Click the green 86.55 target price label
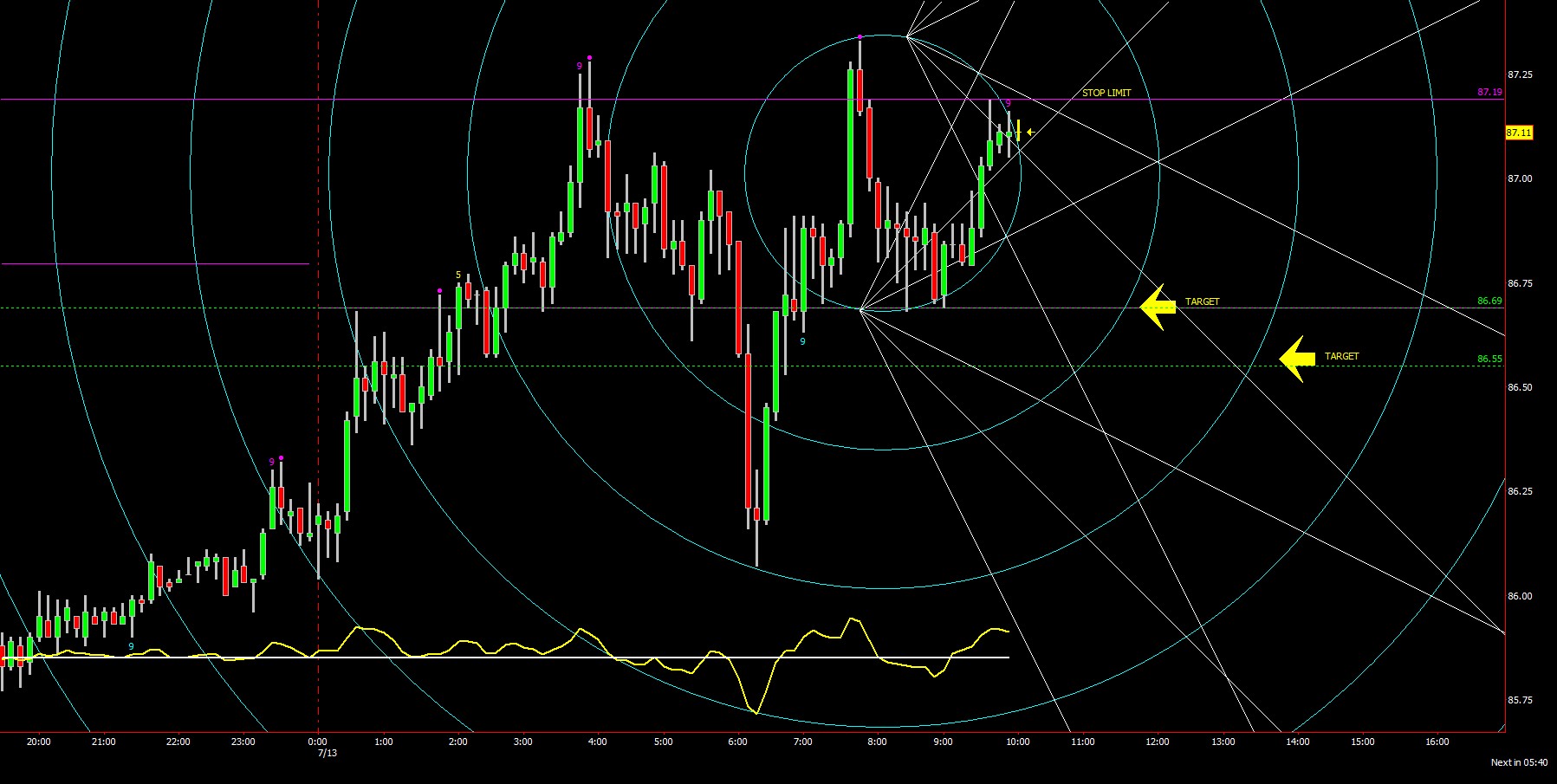The width and height of the screenshot is (1557, 784). [x=1489, y=359]
